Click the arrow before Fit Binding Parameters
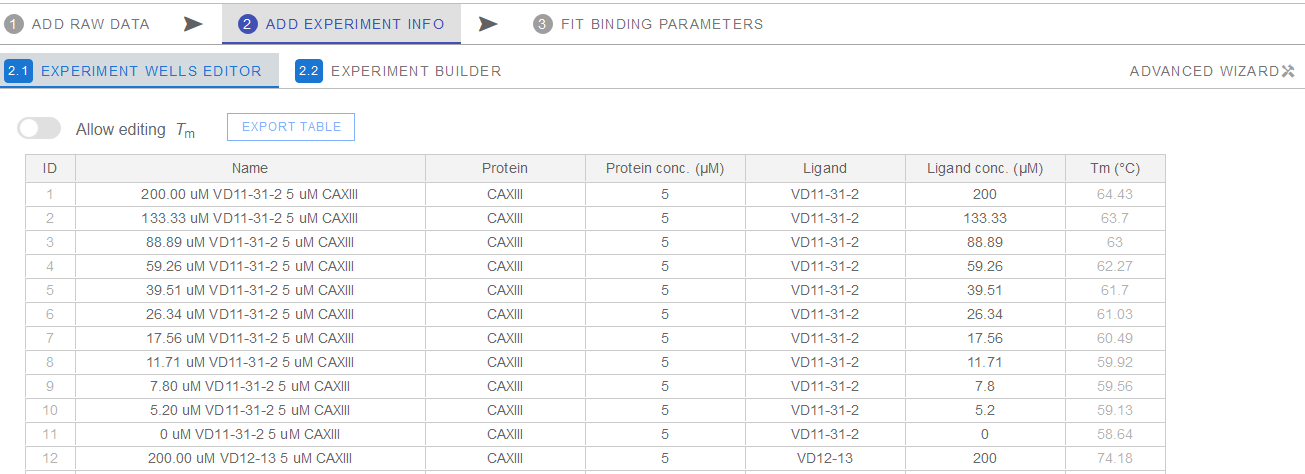Image resolution: width=1305 pixels, height=474 pixels. click(488, 24)
